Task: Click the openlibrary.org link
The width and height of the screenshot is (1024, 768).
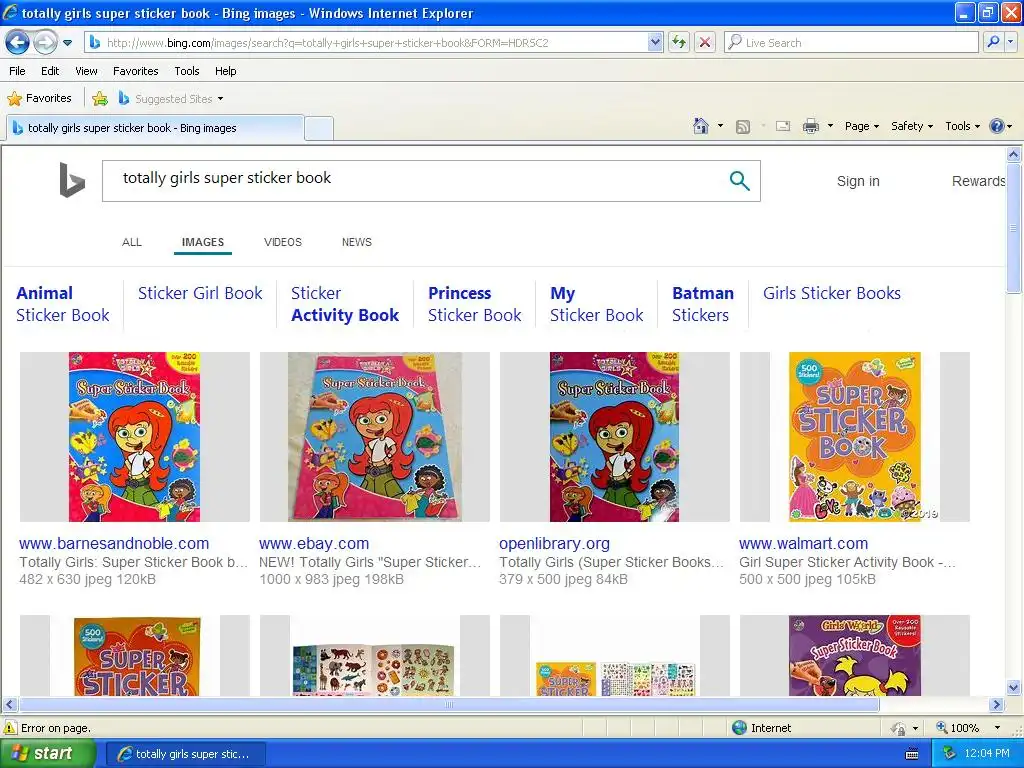Action: (554, 543)
